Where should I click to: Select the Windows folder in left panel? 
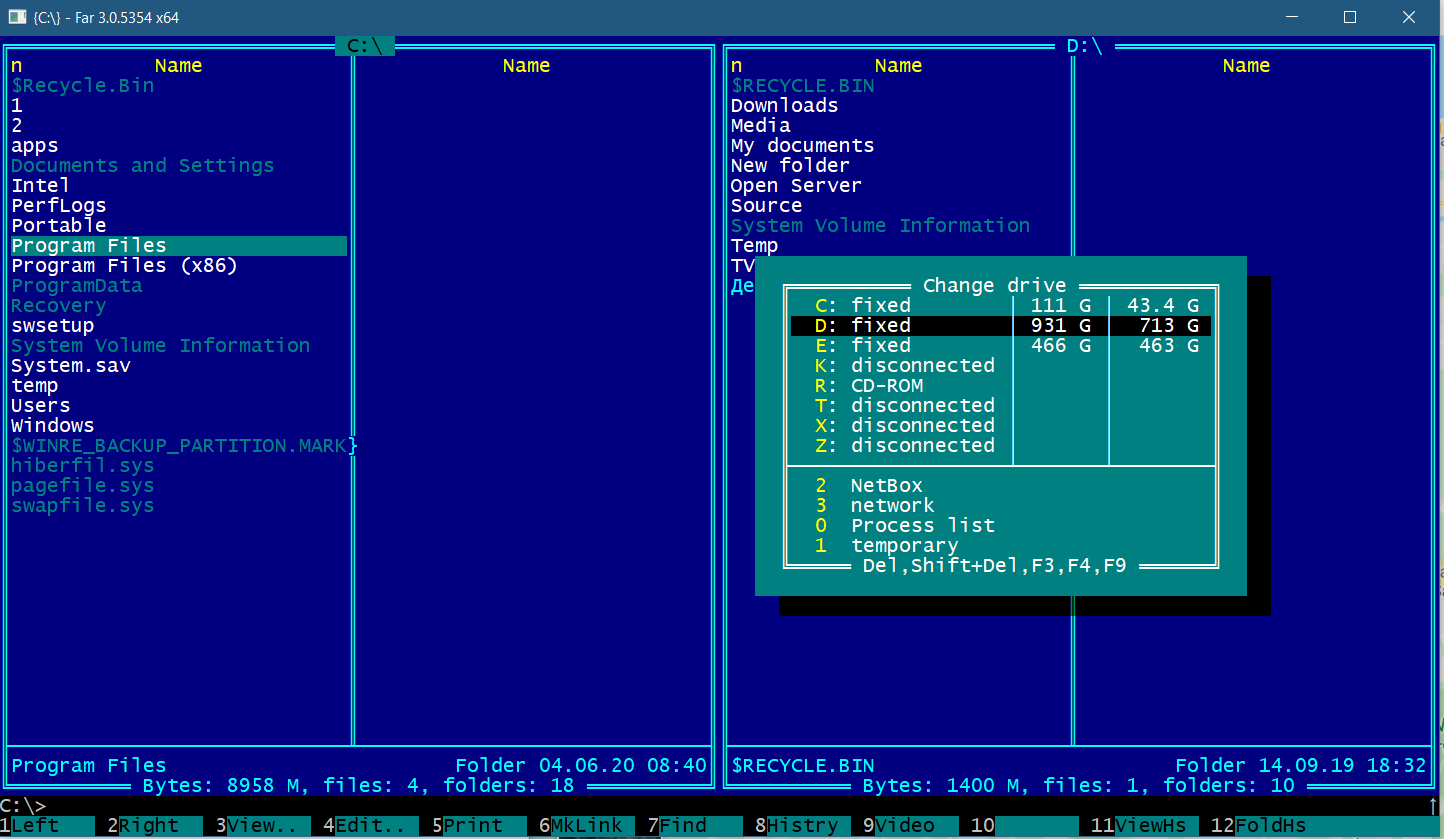[x=53, y=426]
